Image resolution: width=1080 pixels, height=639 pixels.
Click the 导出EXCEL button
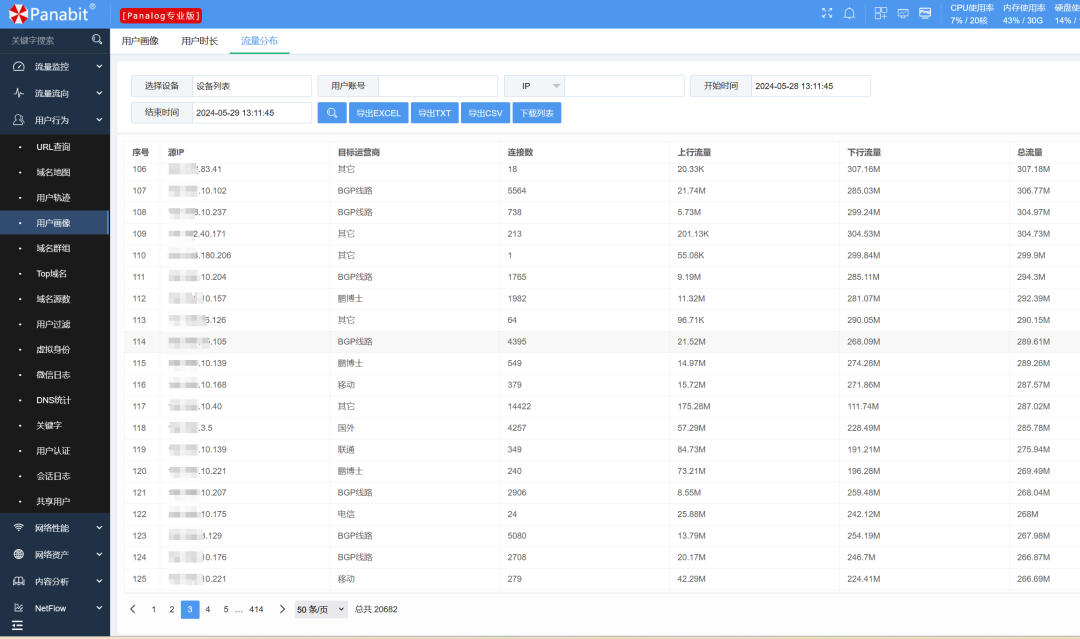(x=379, y=113)
